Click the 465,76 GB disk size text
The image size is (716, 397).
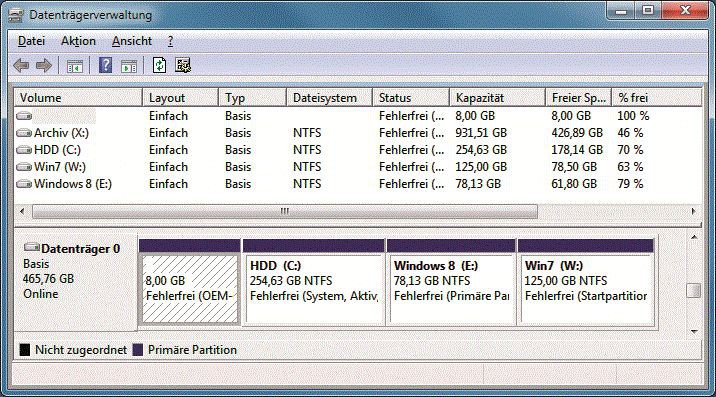click(x=48, y=279)
